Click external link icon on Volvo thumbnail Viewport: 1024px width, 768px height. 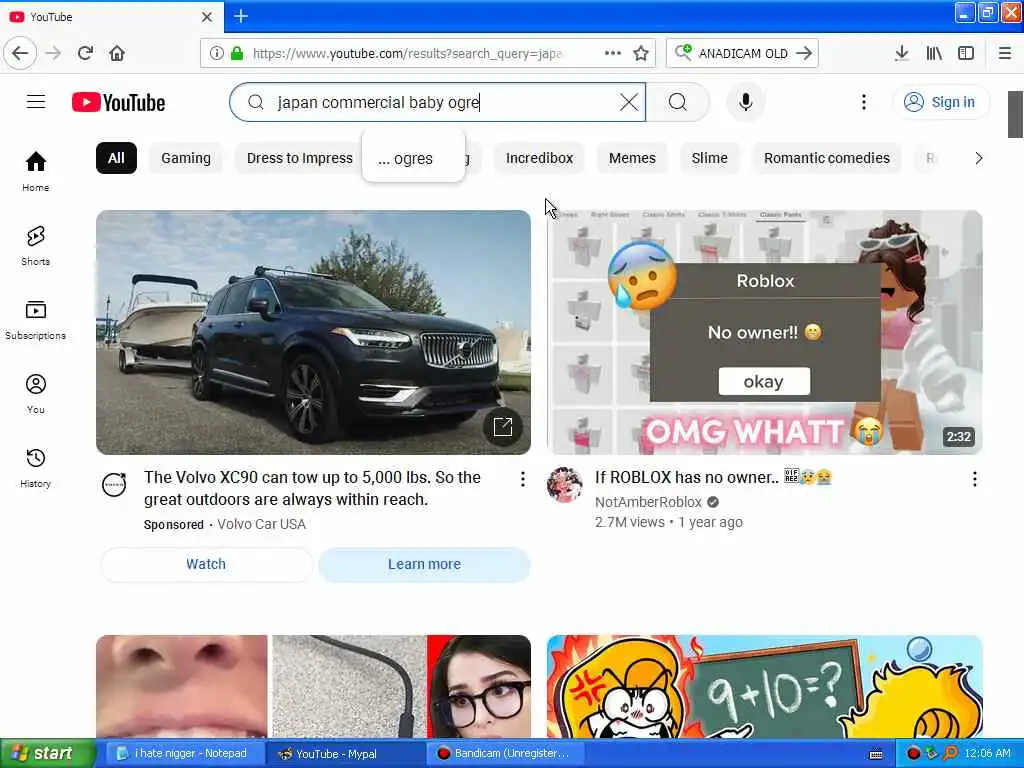pos(503,427)
